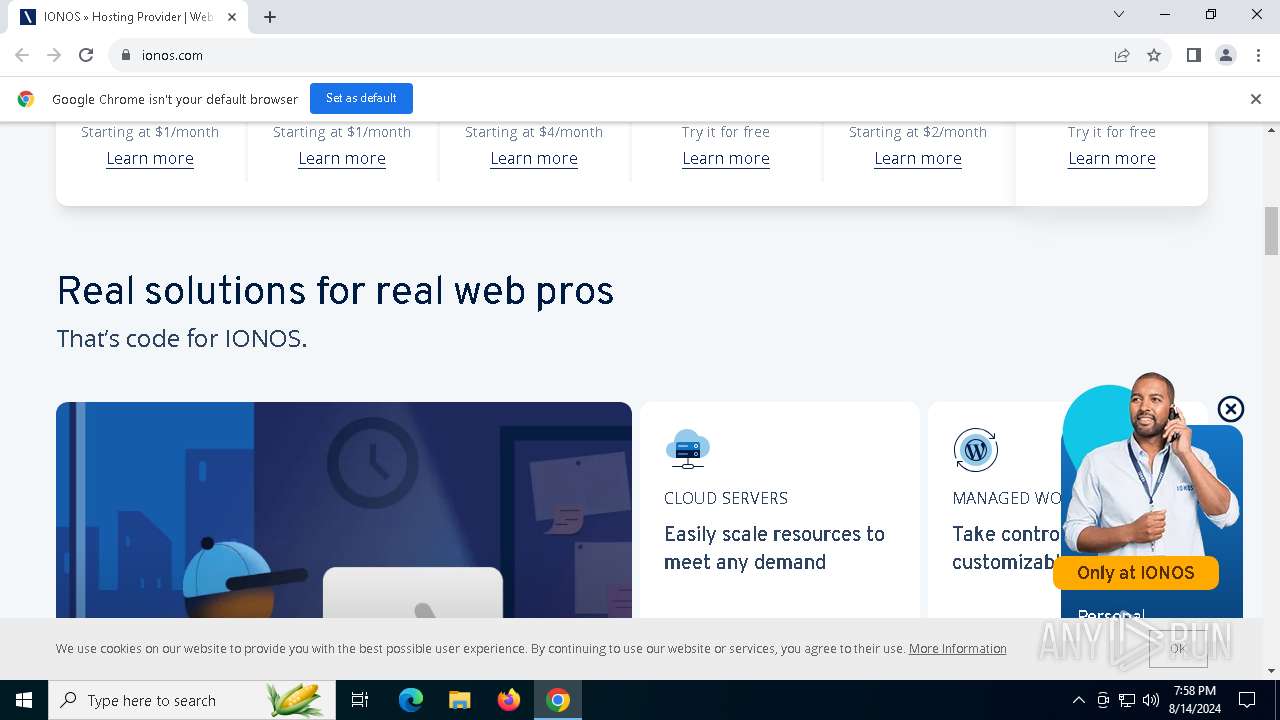Click the CLOUD SERVERS label
The width and height of the screenshot is (1280, 720).
pos(726,498)
